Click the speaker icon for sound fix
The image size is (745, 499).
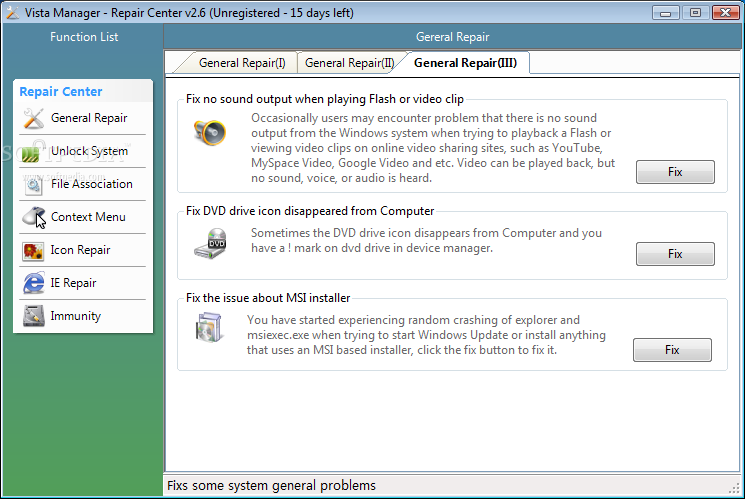210,132
